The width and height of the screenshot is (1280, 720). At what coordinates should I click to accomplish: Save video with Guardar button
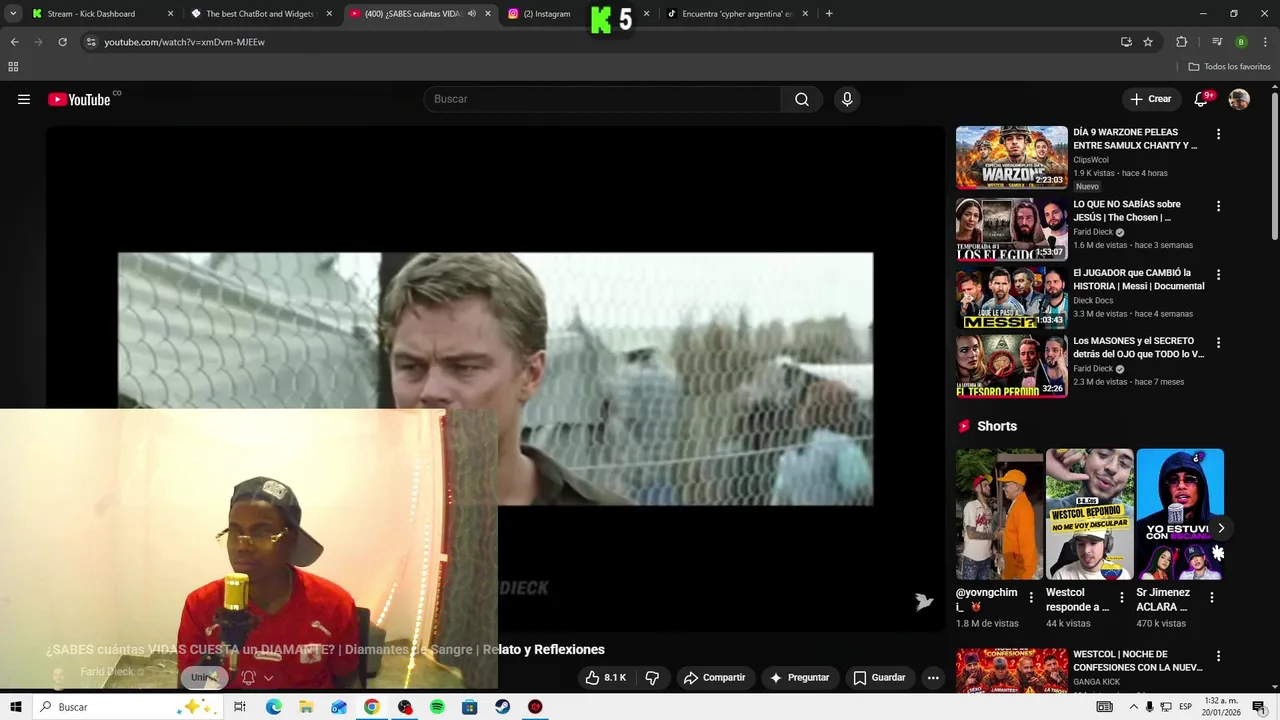point(879,678)
